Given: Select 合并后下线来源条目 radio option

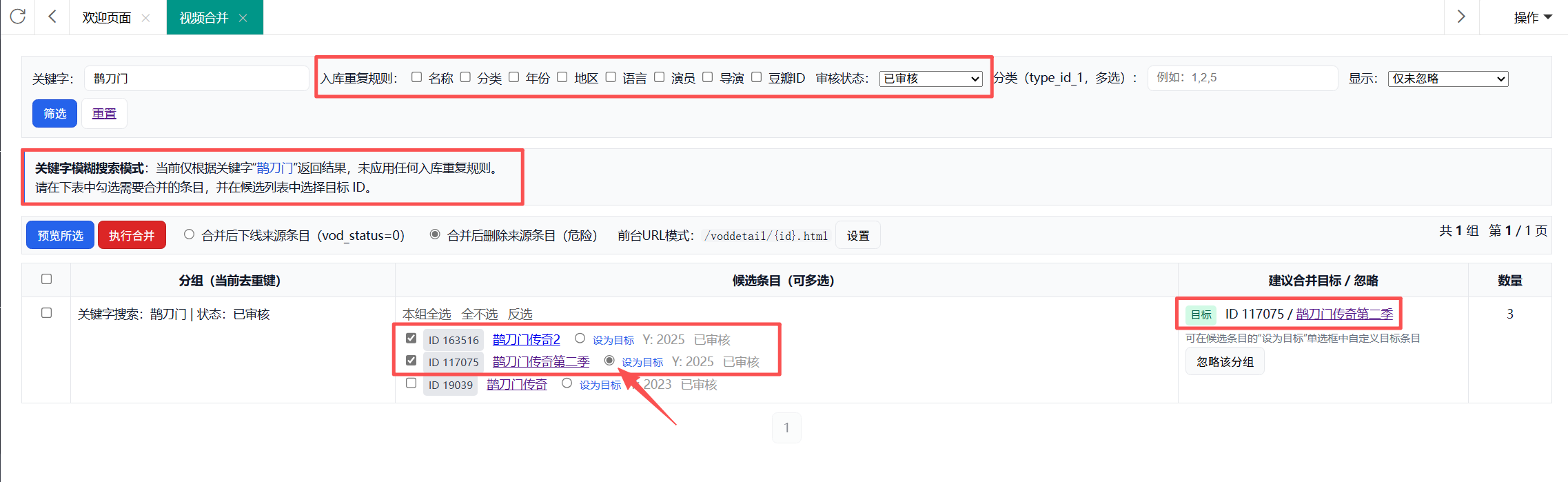Looking at the screenshot, I should click(189, 234).
